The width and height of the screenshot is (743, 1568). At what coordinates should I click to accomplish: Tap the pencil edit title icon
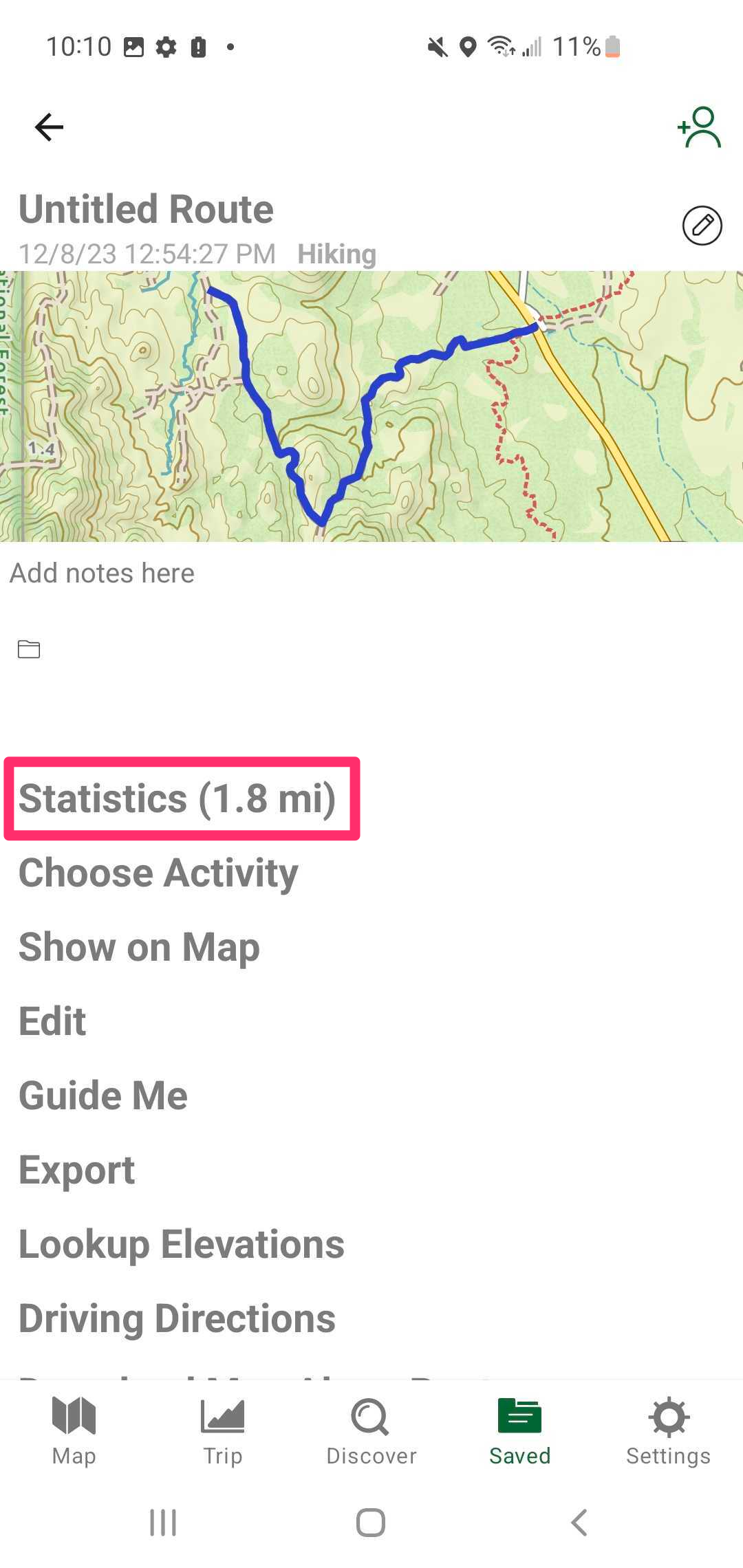click(x=702, y=226)
